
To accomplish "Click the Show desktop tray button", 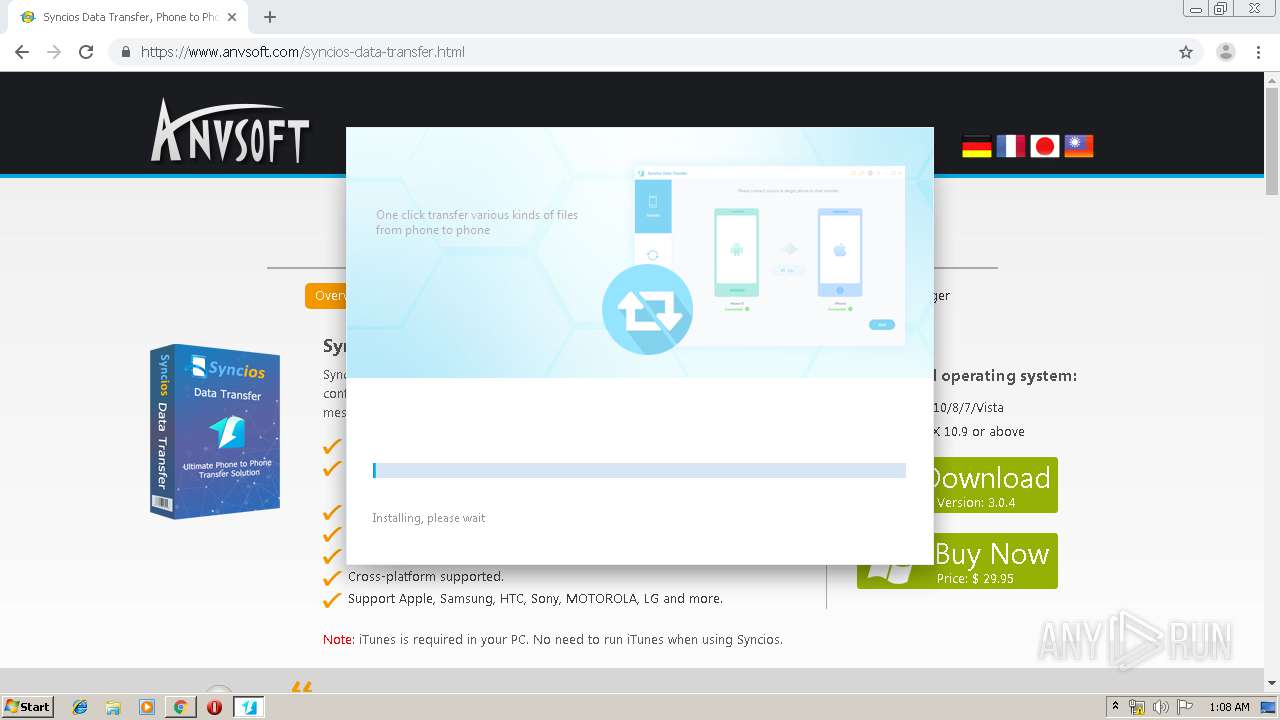I will pyautogui.click(x=1270, y=707).
